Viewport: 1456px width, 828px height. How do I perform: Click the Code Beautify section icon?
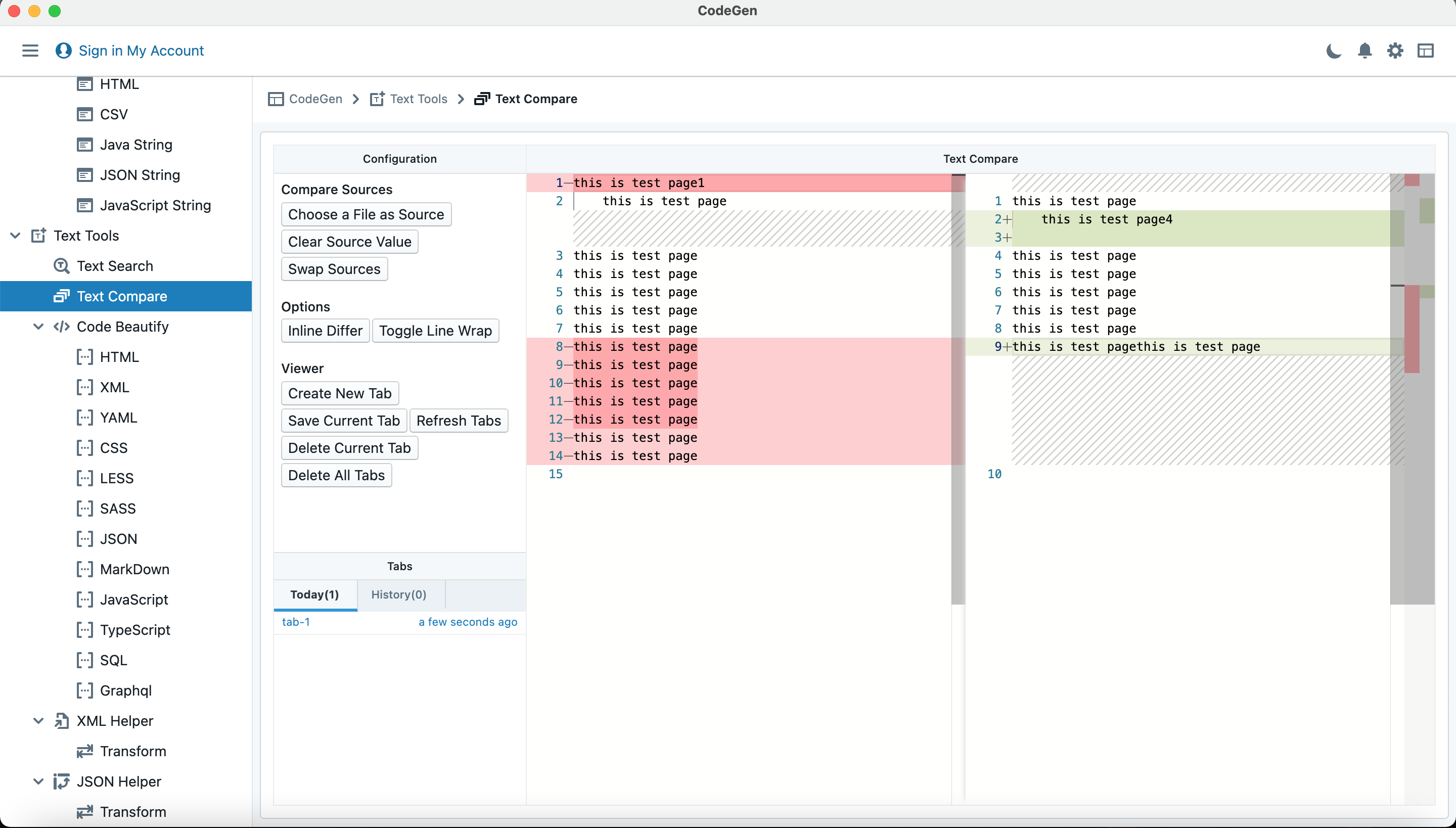(x=62, y=326)
